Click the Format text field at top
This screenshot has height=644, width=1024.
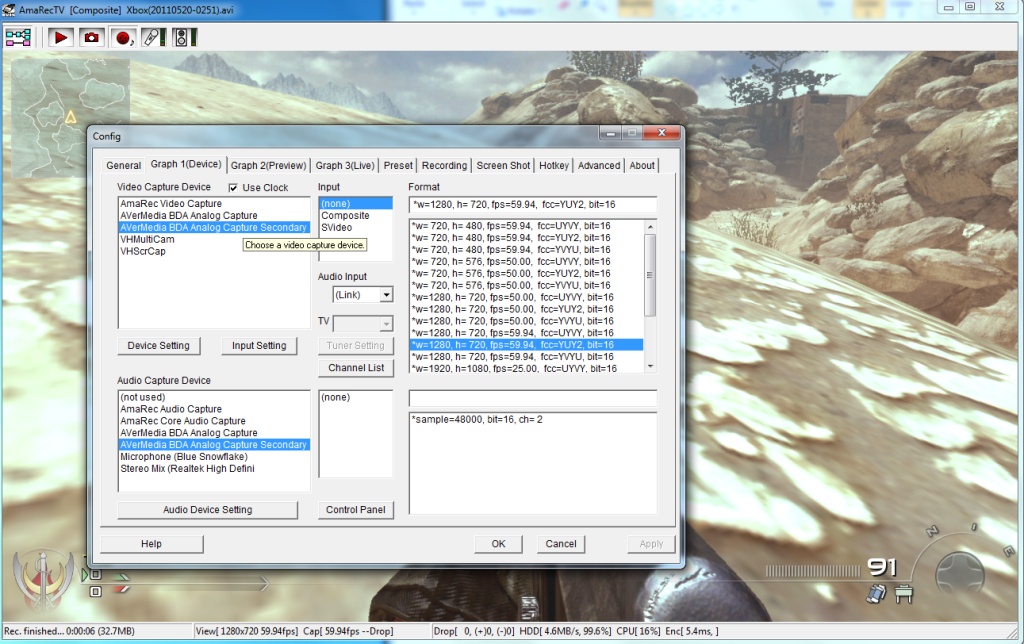click(x=533, y=204)
